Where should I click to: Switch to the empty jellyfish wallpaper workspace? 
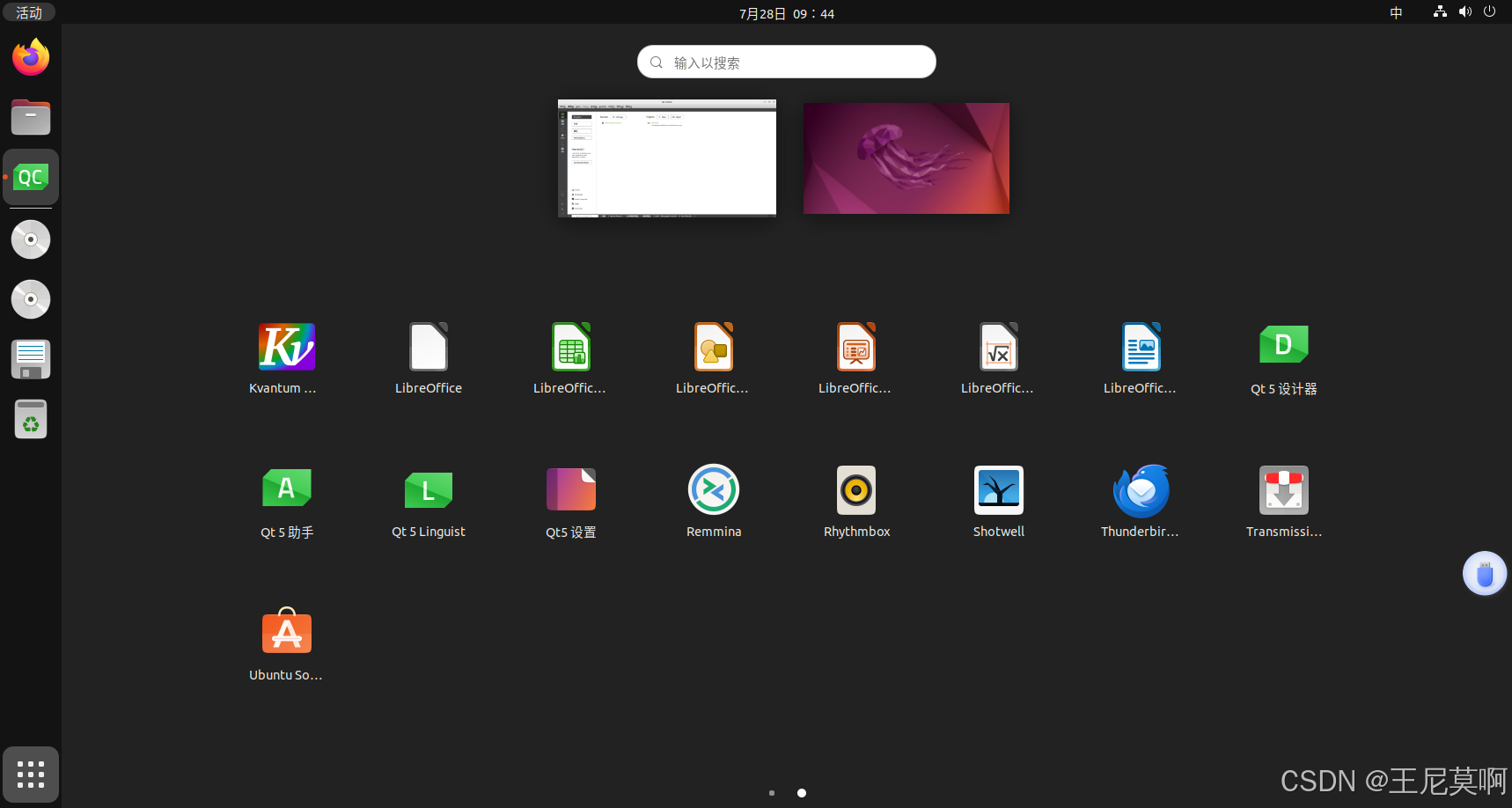click(906, 158)
